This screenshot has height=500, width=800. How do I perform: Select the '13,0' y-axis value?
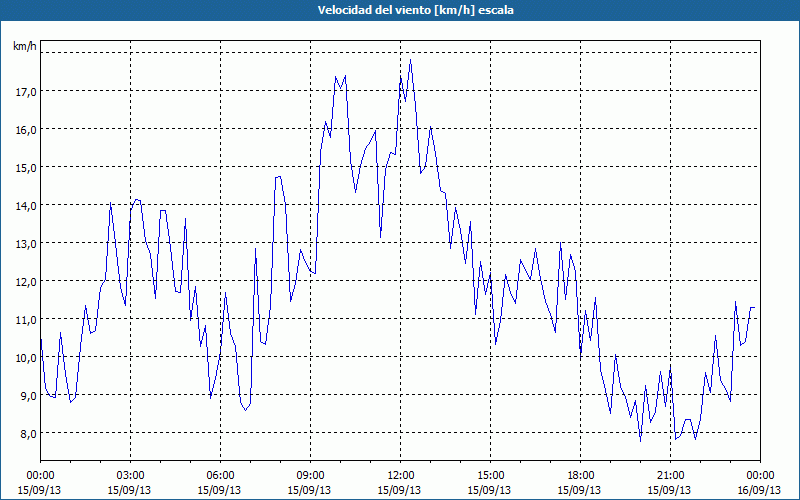pos(26,244)
